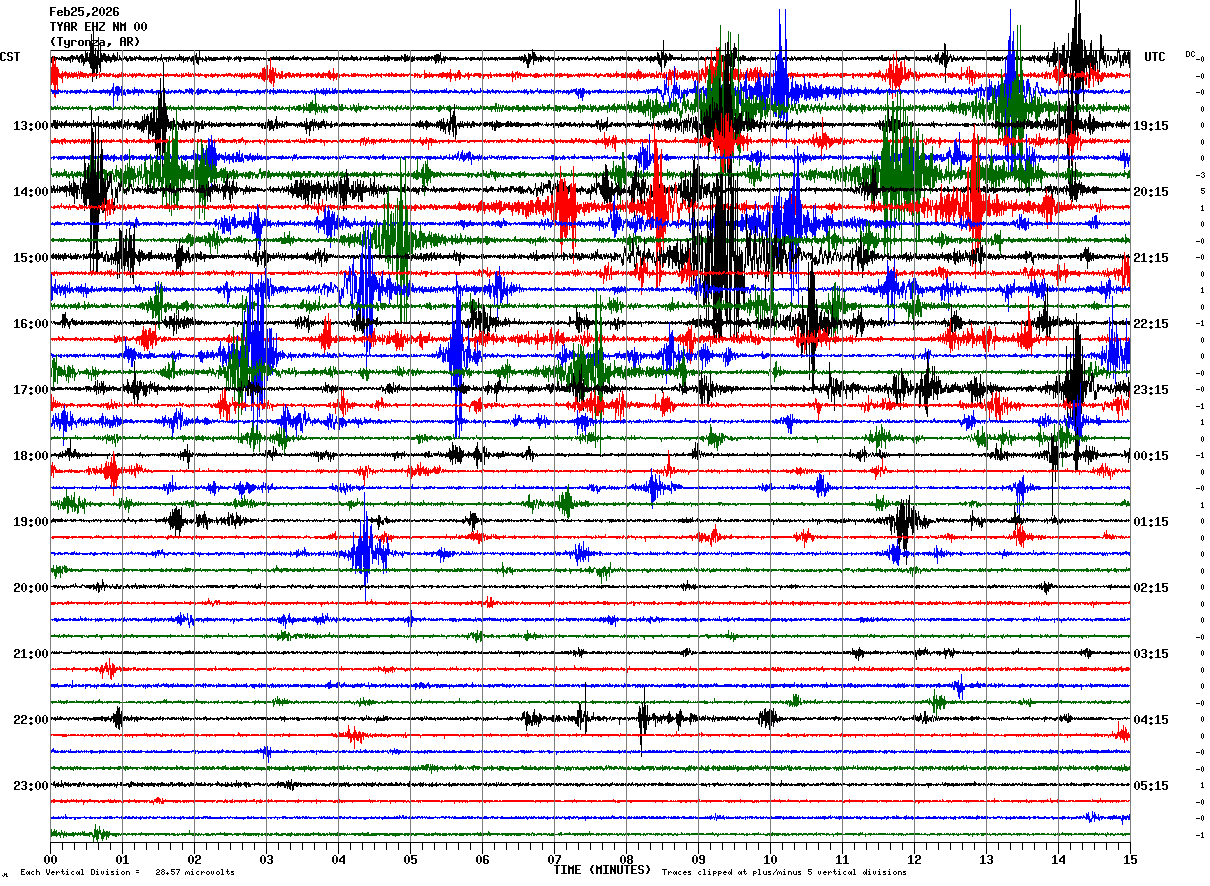Click the TIME (MINUTES) axis title
This screenshot has height=886, width=1210.
[x=602, y=870]
